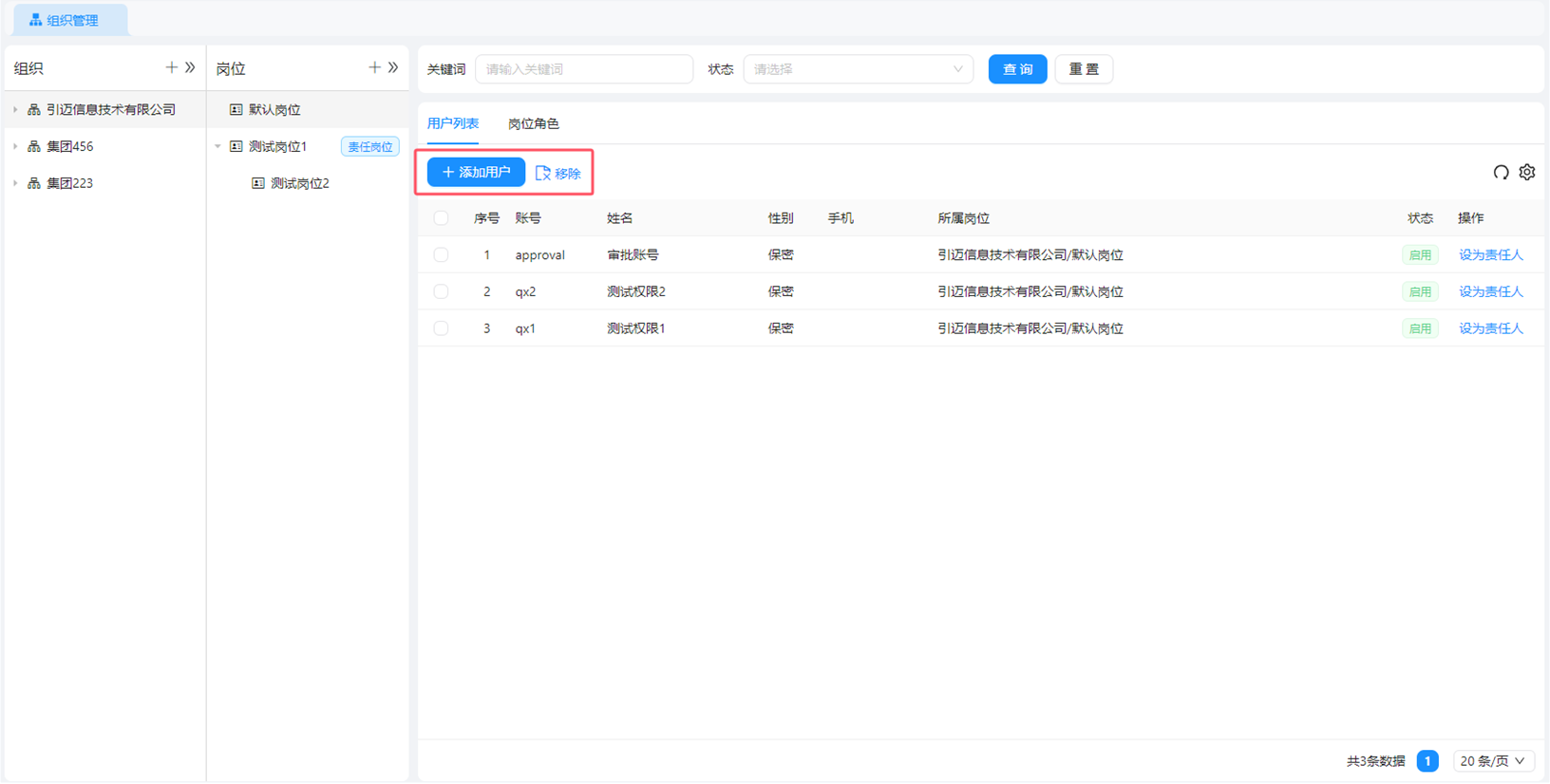The image size is (1550, 784).
Task: Click the refresh icon above the table
Action: point(1501,173)
